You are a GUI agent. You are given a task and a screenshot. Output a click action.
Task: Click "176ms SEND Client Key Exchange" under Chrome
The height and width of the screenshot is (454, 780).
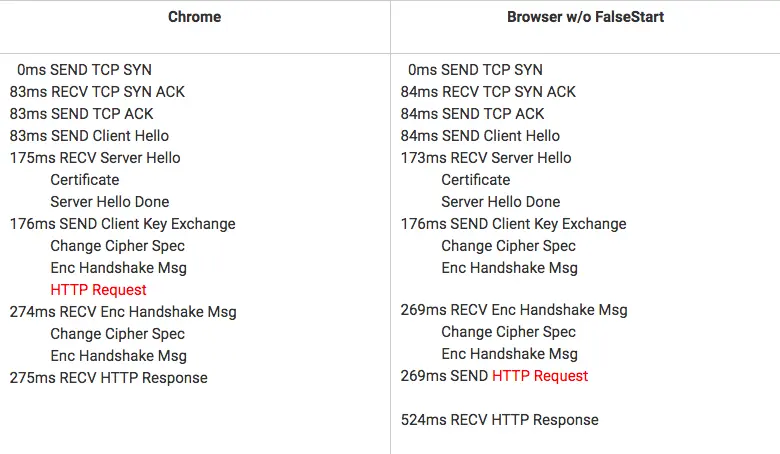coord(122,224)
